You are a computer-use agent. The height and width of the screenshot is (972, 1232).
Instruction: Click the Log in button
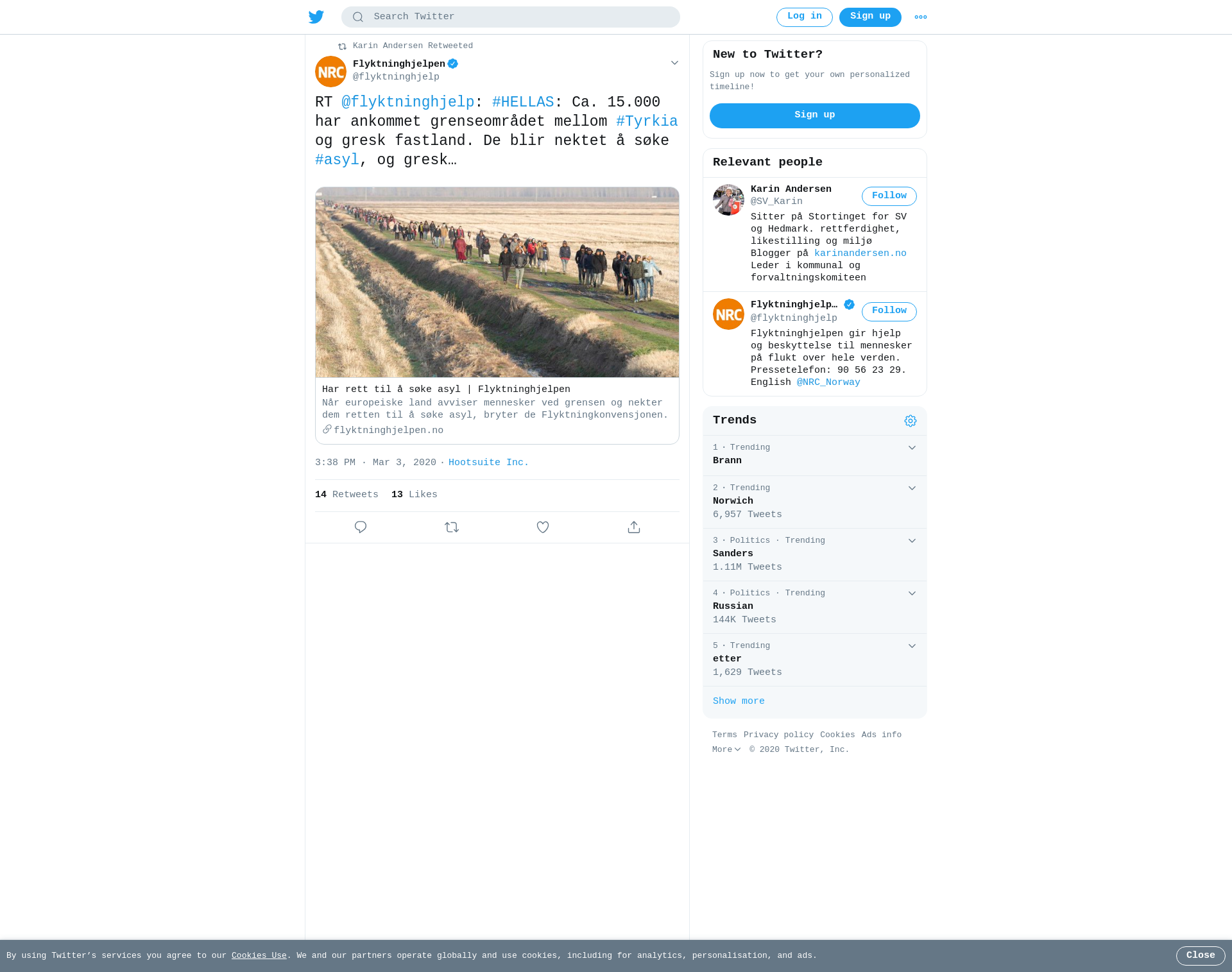[804, 17]
